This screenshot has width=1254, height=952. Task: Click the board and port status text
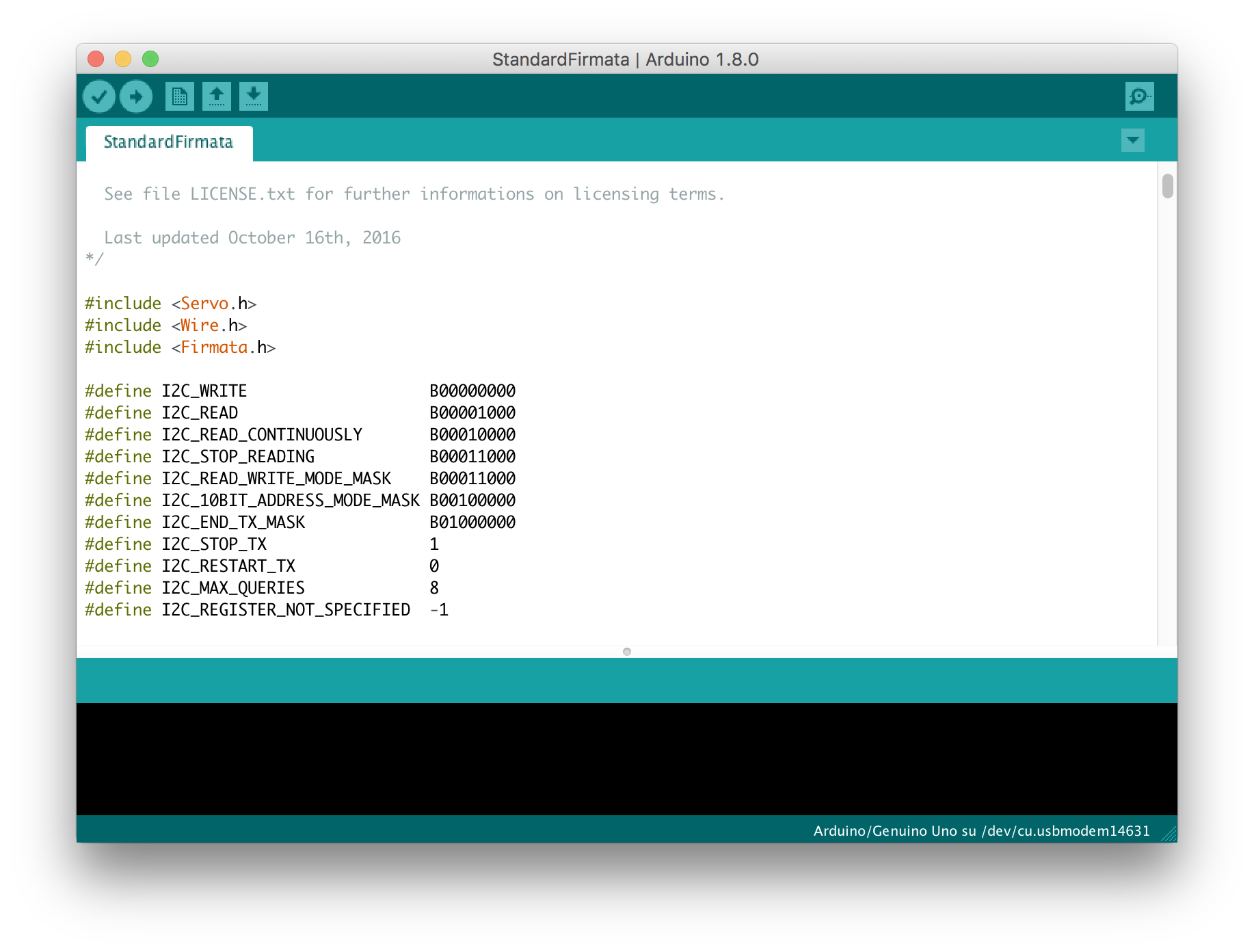point(981,831)
